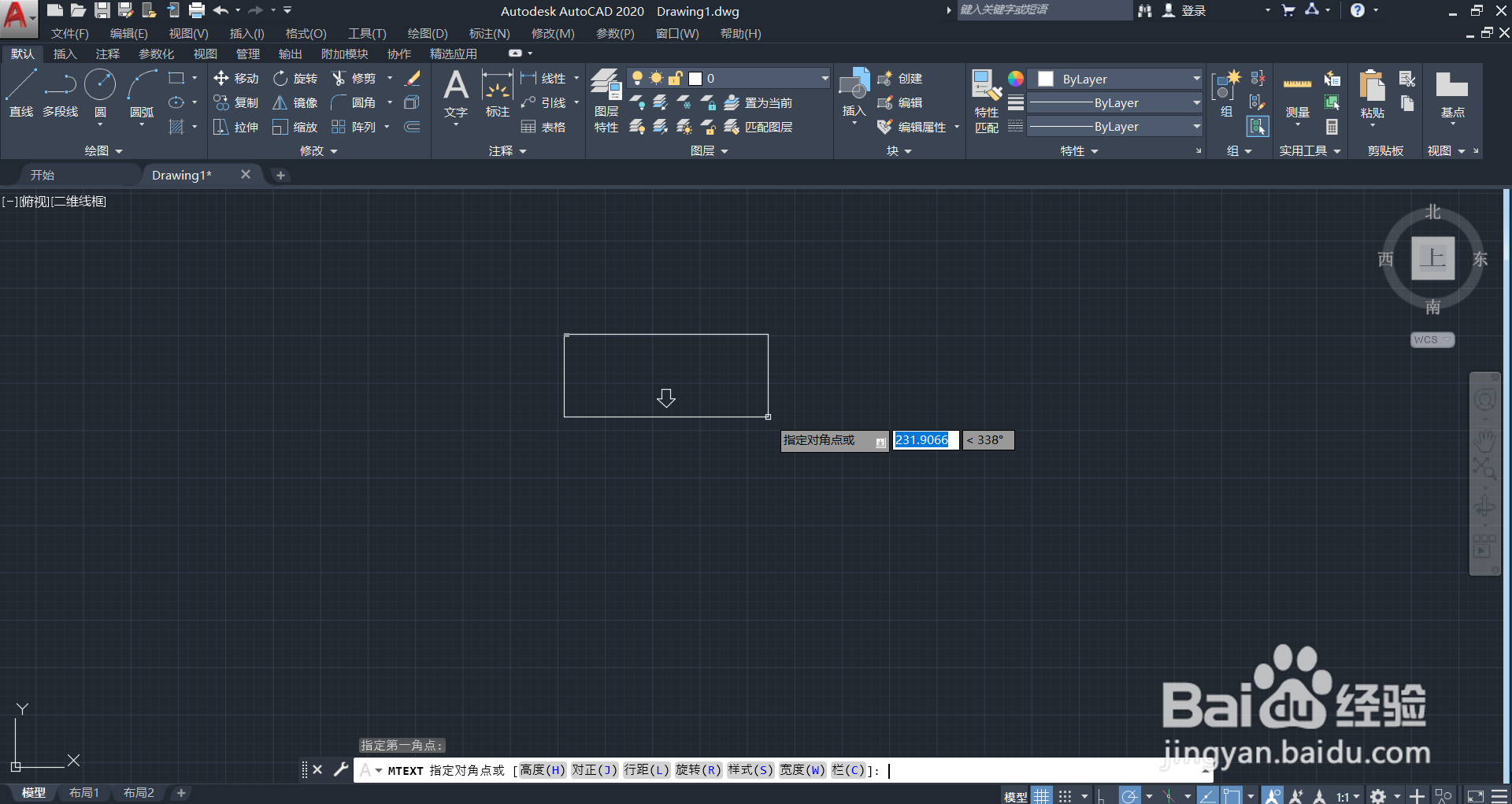Toggle polar tracking in status bar
The image size is (1512, 804).
coord(1129,796)
